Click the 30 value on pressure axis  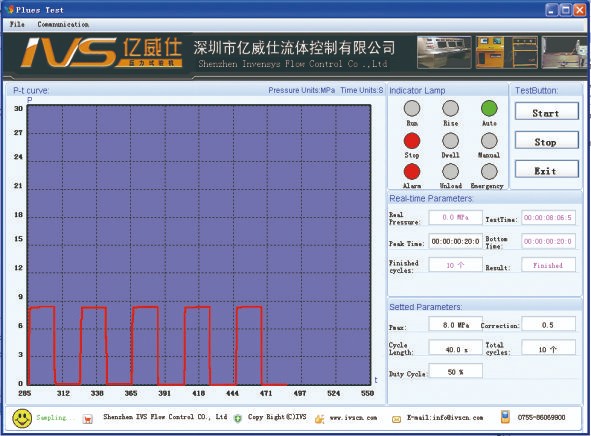18,109
